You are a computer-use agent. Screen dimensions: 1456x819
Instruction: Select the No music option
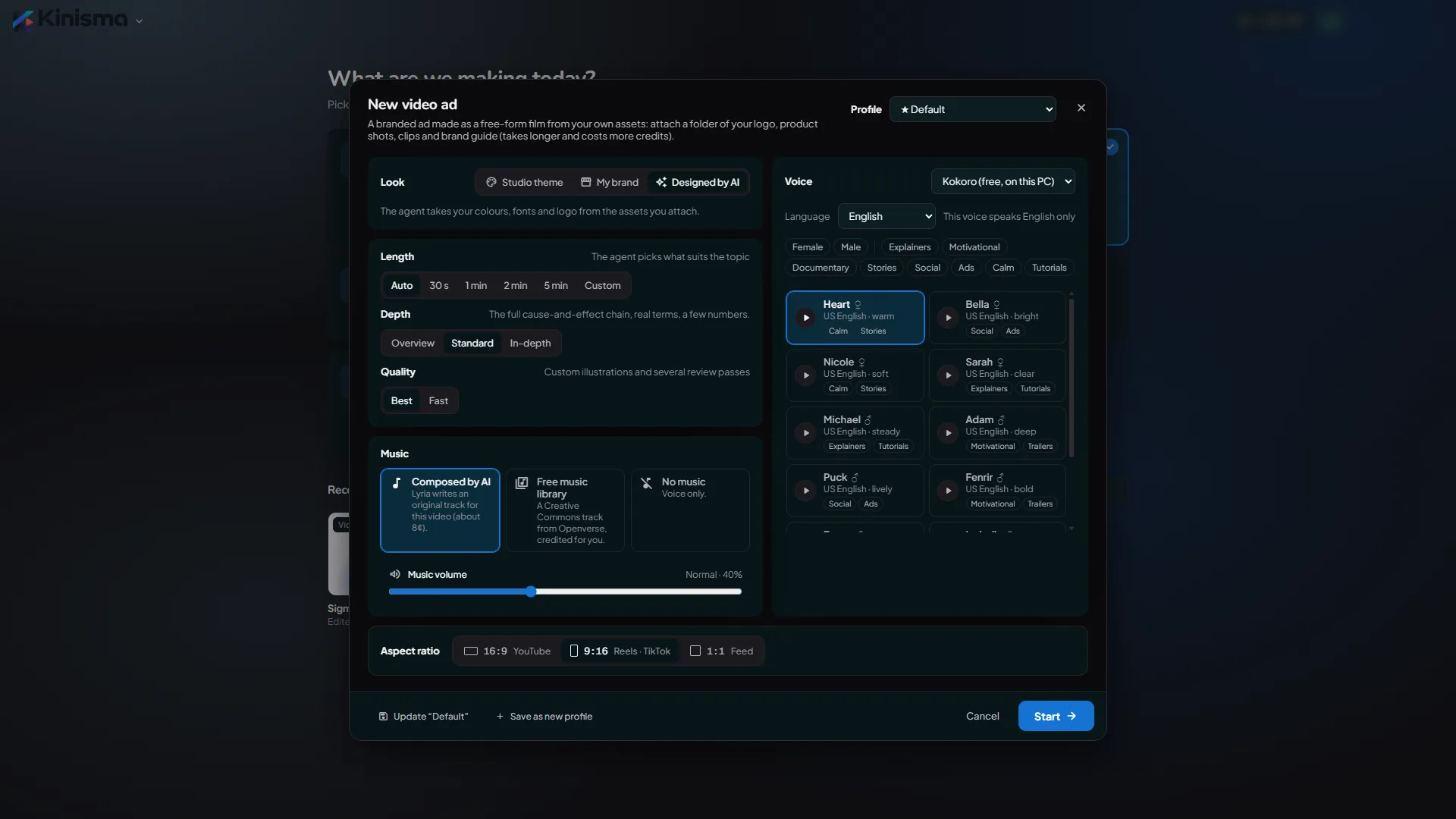click(x=690, y=510)
